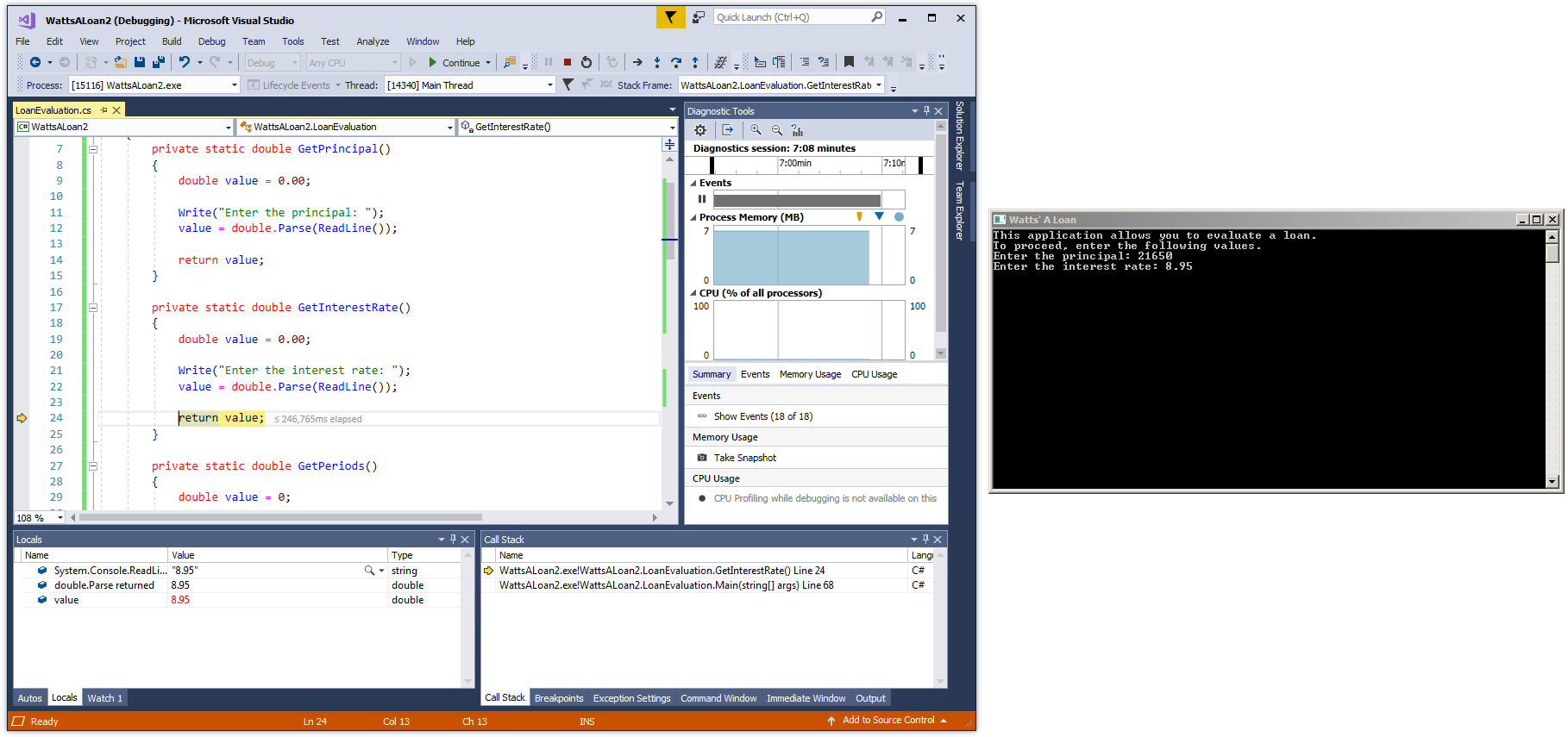
Task: Click the Diagnostic Tools zoom out icon
Action: click(776, 130)
